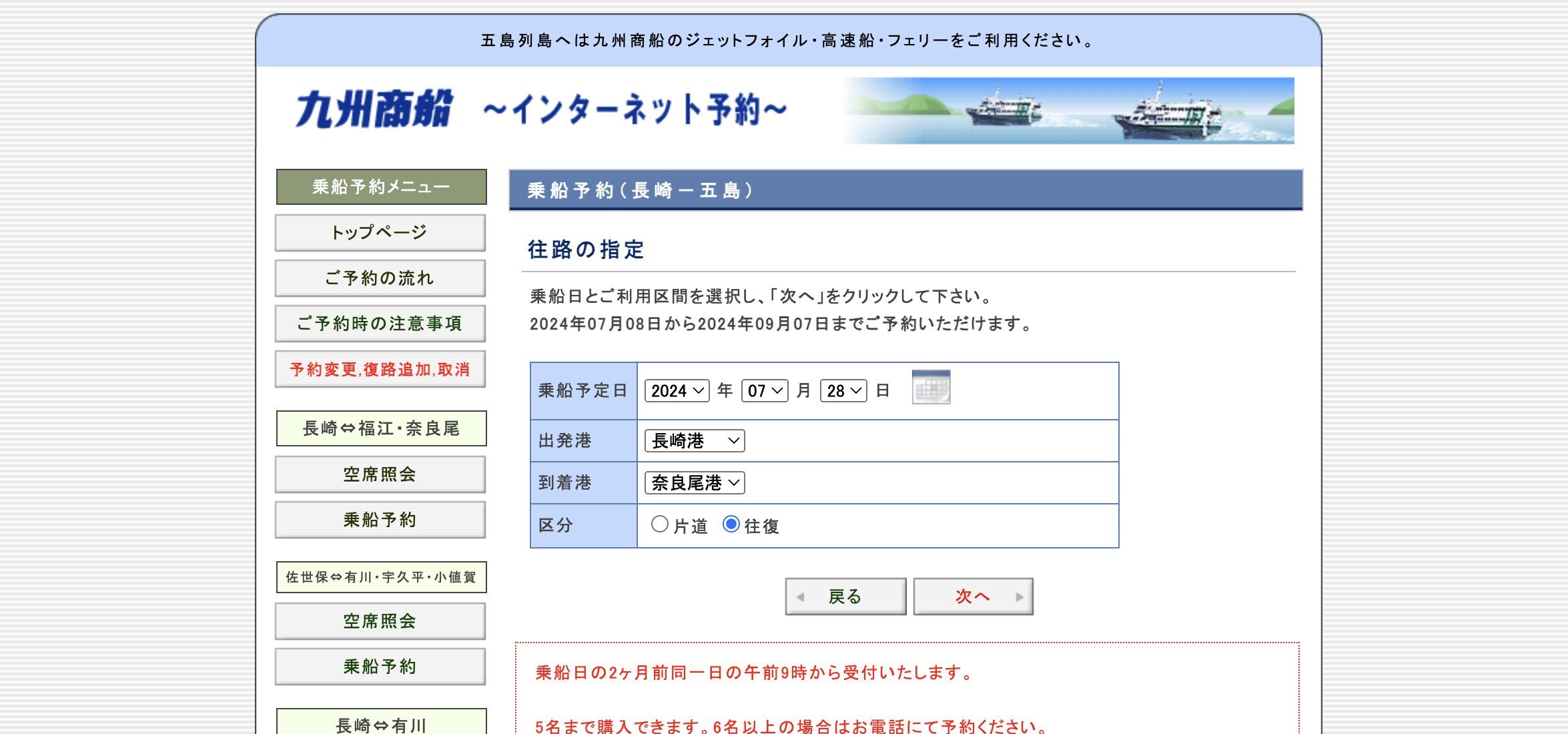
Task: Expand the 出発港 departure port dropdown
Action: [x=694, y=440]
